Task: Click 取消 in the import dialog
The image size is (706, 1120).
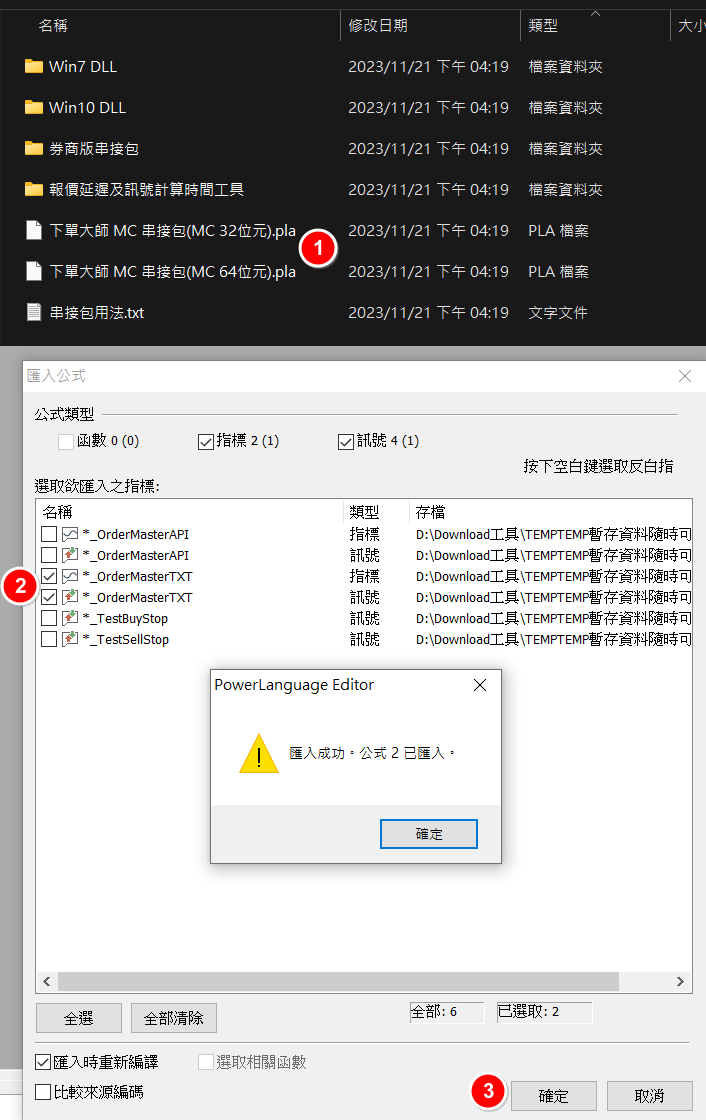Action: pos(650,1096)
